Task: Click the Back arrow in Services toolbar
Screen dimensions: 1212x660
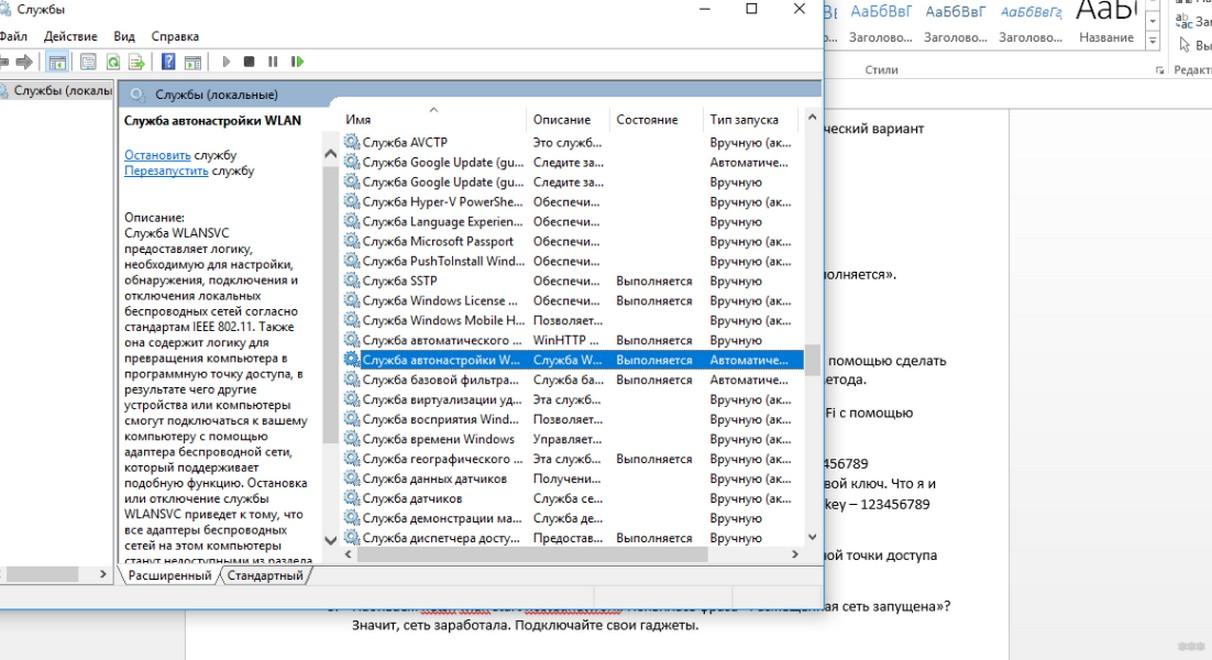Action: [4, 62]
